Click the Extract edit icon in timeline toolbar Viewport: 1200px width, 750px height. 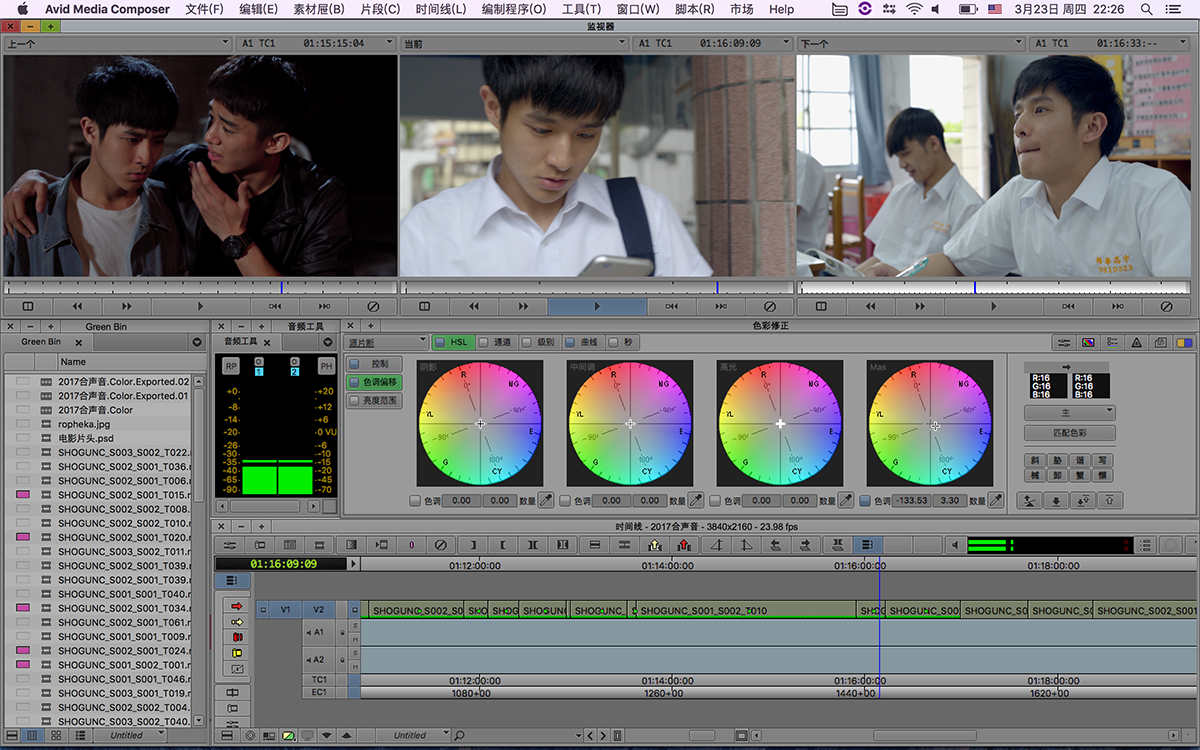tap(684, 545)
